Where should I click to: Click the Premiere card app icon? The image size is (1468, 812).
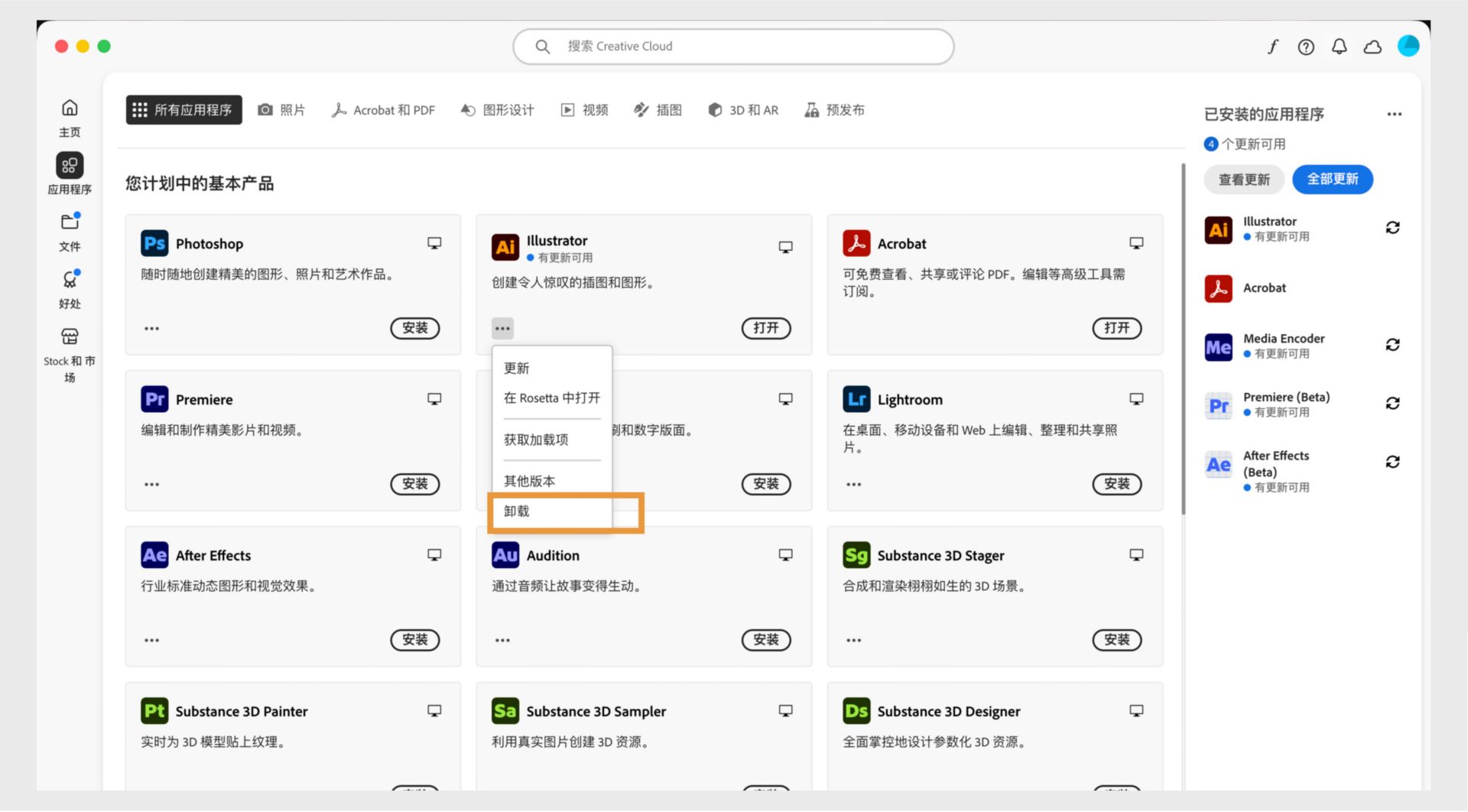(x=154, y=399)
